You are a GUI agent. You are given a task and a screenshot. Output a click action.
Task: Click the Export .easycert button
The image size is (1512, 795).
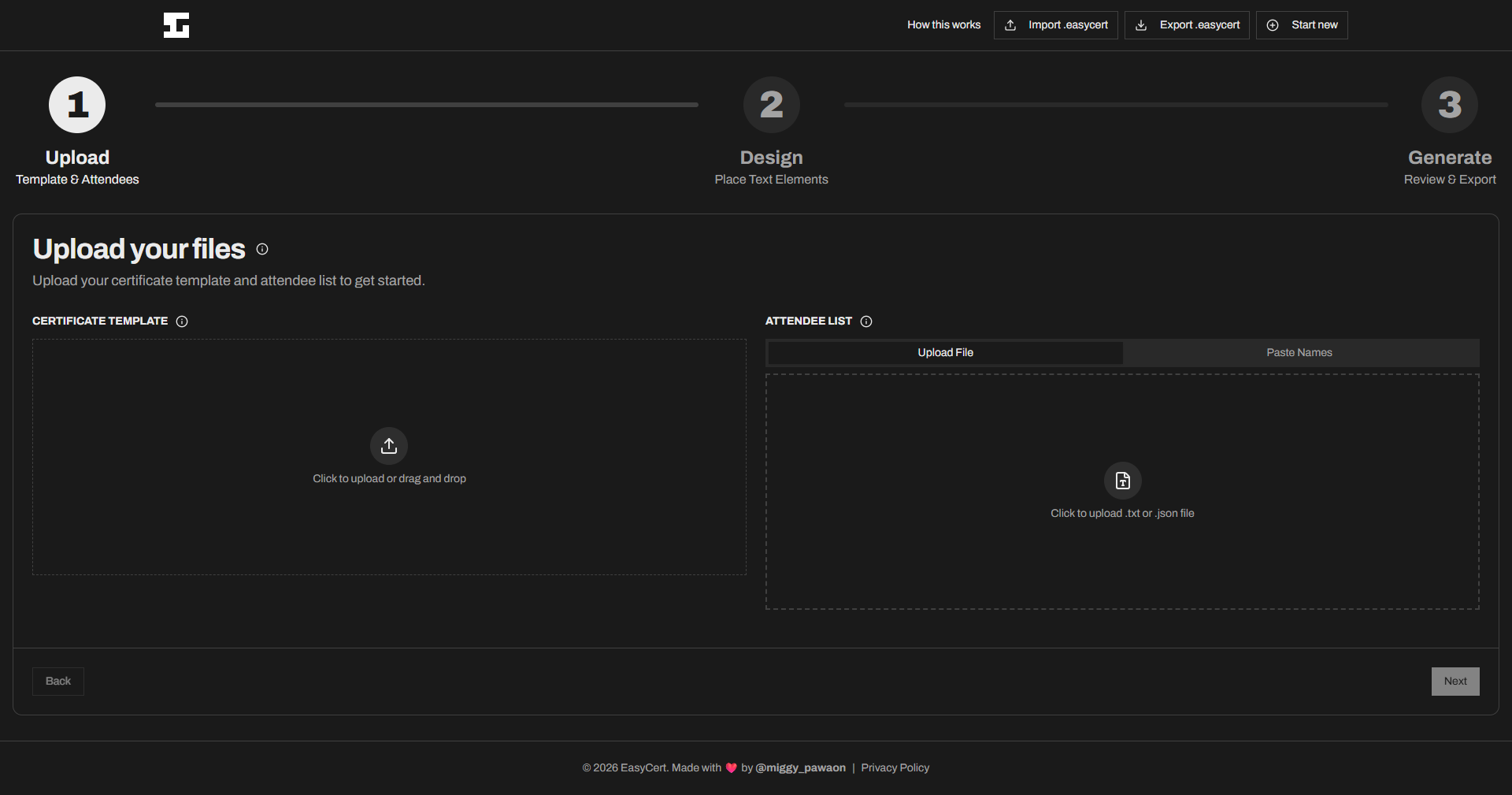[x=1187, y=25]
